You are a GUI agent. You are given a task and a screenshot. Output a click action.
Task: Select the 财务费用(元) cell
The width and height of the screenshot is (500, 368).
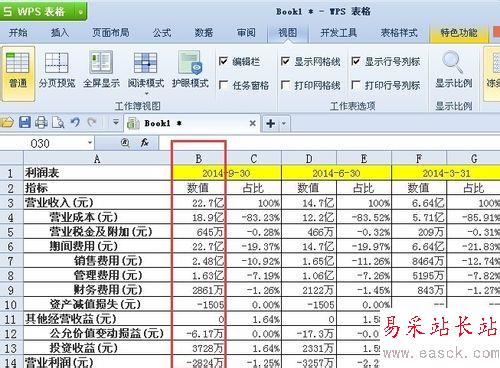pyautogui.click(x=98, y=290)
